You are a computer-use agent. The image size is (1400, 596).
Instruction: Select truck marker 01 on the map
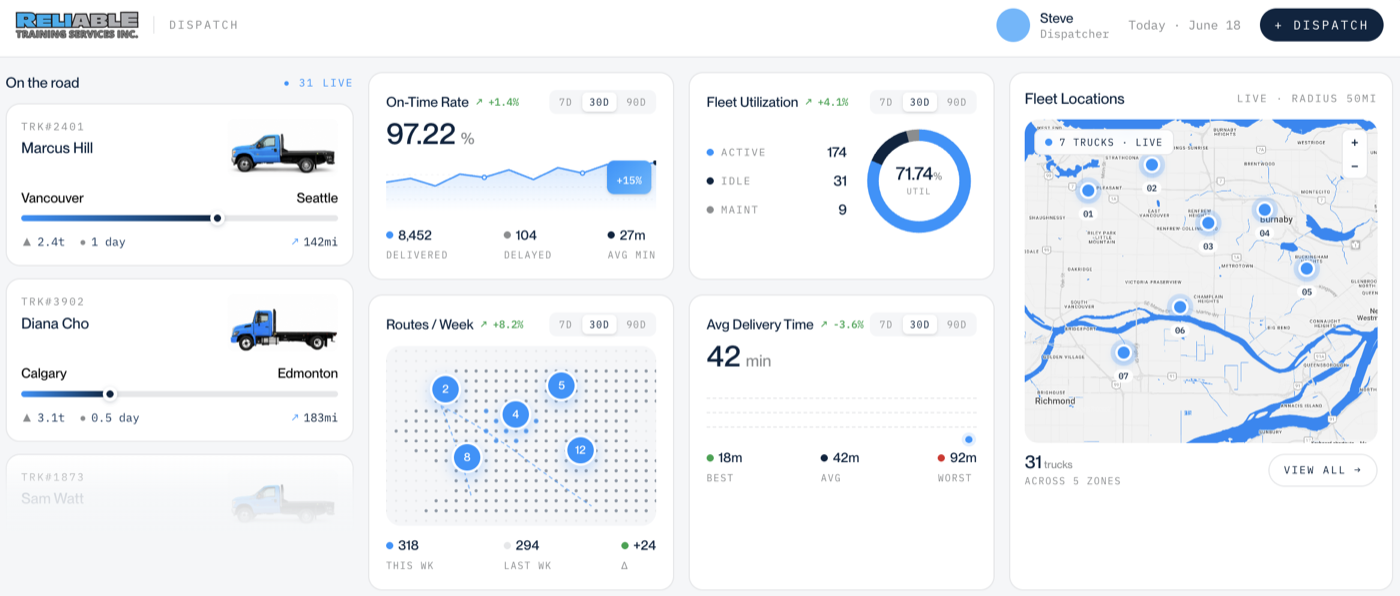coord(1088,190)
